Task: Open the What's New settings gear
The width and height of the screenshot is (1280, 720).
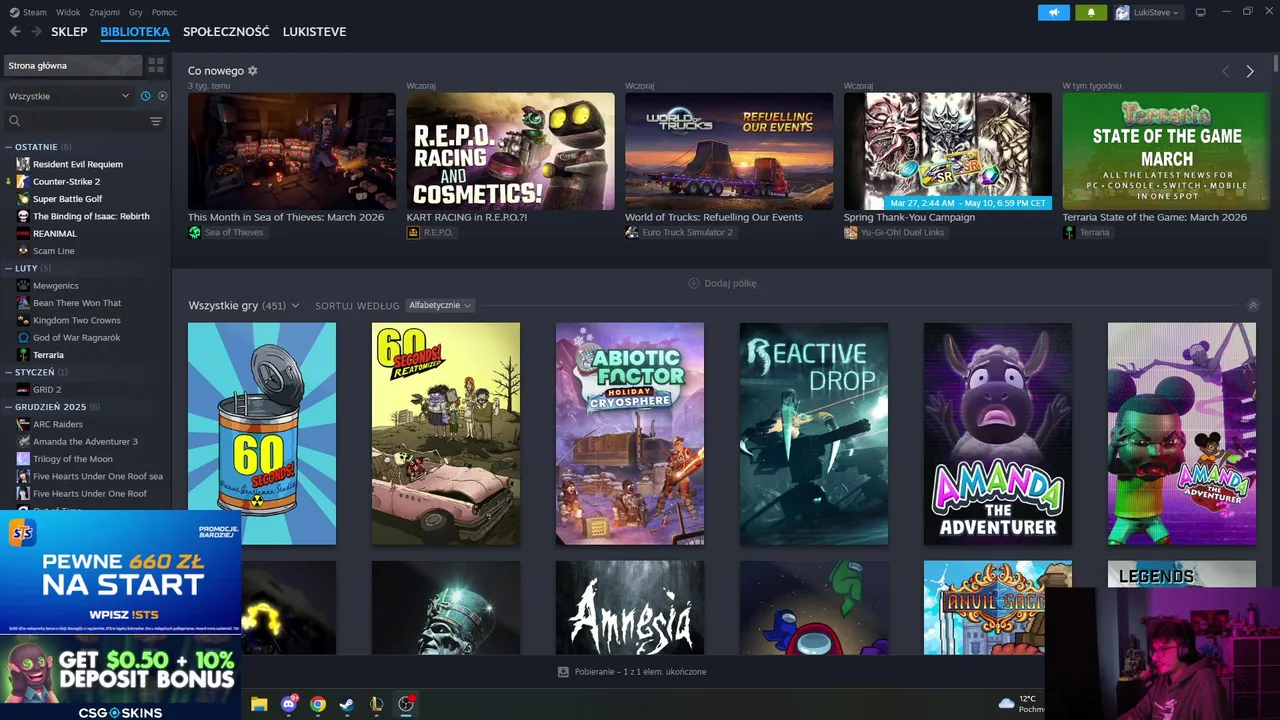Action: click(253, 71)
